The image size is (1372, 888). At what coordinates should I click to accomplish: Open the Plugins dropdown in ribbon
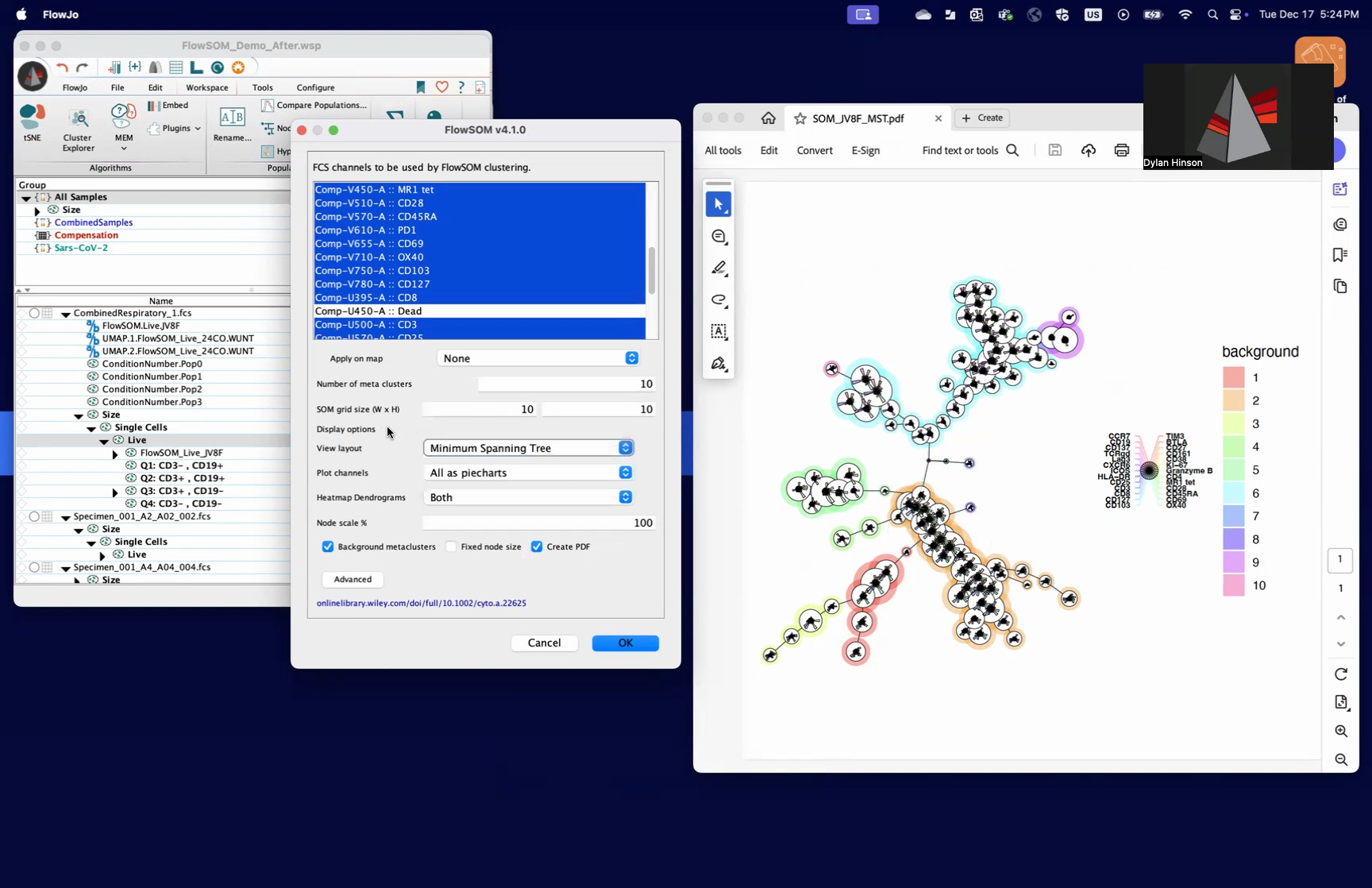pyautogui.click(x=175, y=128)
